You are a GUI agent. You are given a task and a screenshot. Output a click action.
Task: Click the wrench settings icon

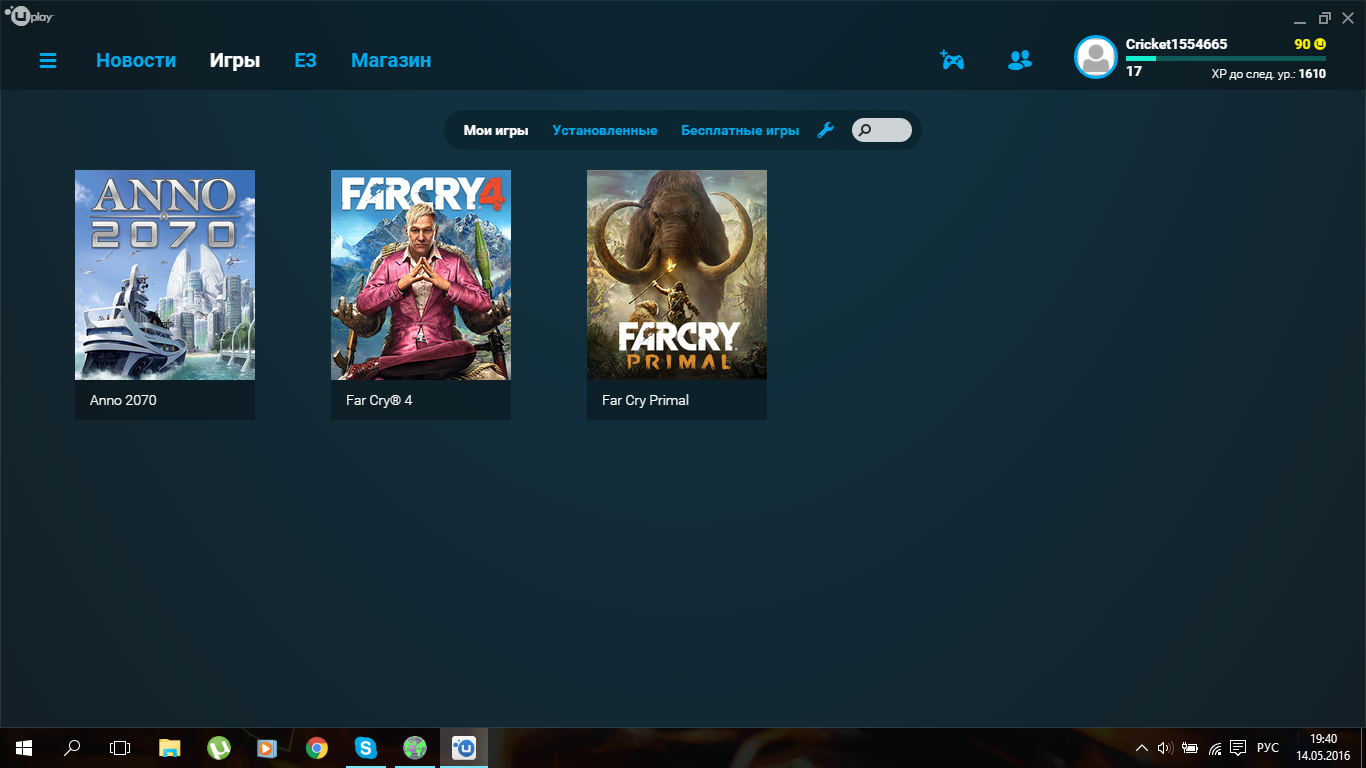826,130
